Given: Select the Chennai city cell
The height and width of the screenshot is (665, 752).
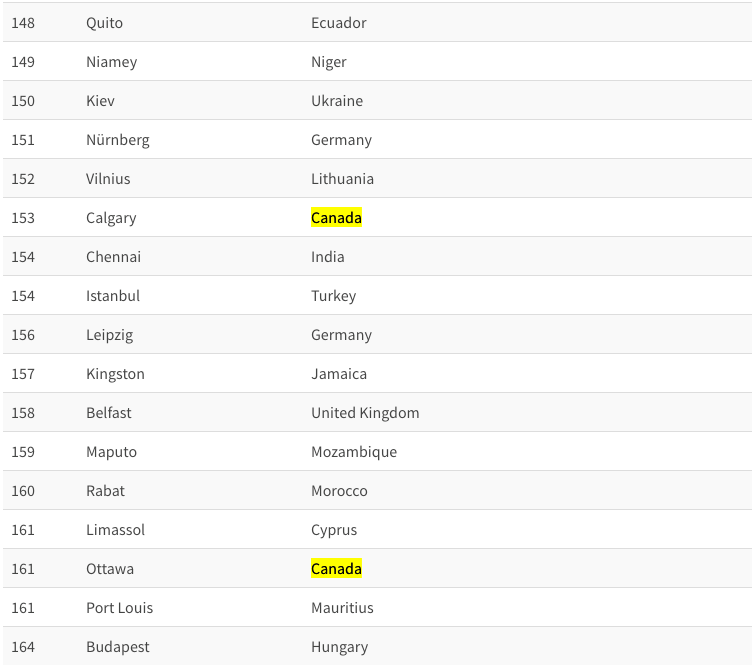Looking at the screenshot, I should [114, 257].
